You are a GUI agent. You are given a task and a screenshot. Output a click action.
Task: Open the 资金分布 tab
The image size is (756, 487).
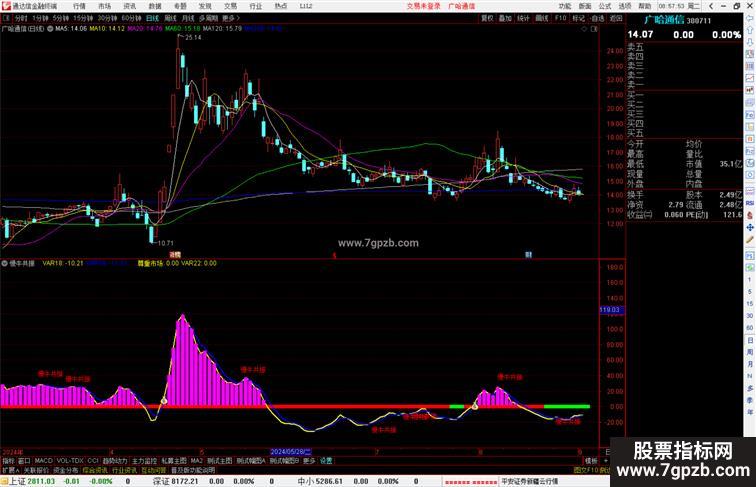pyautogui.click(x=66, y=470)
